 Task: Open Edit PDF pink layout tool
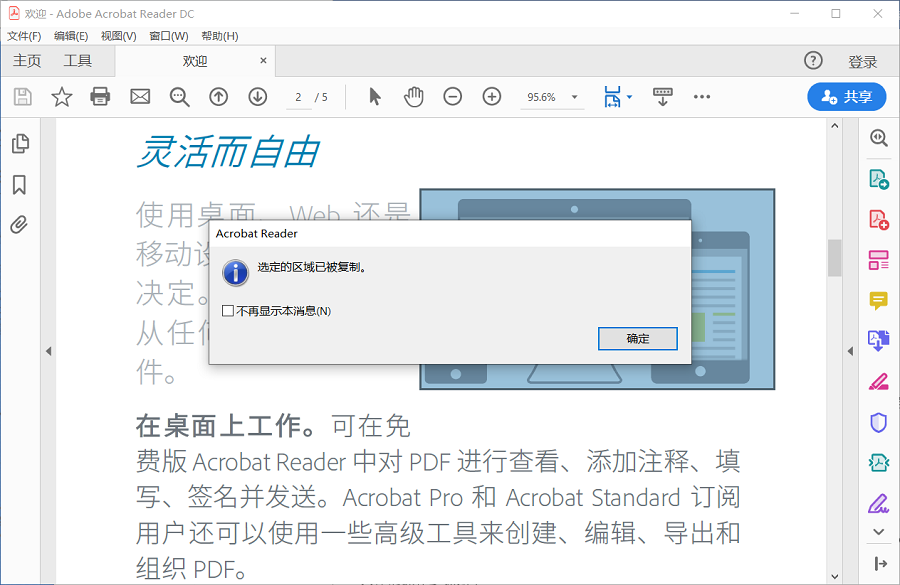879,260
